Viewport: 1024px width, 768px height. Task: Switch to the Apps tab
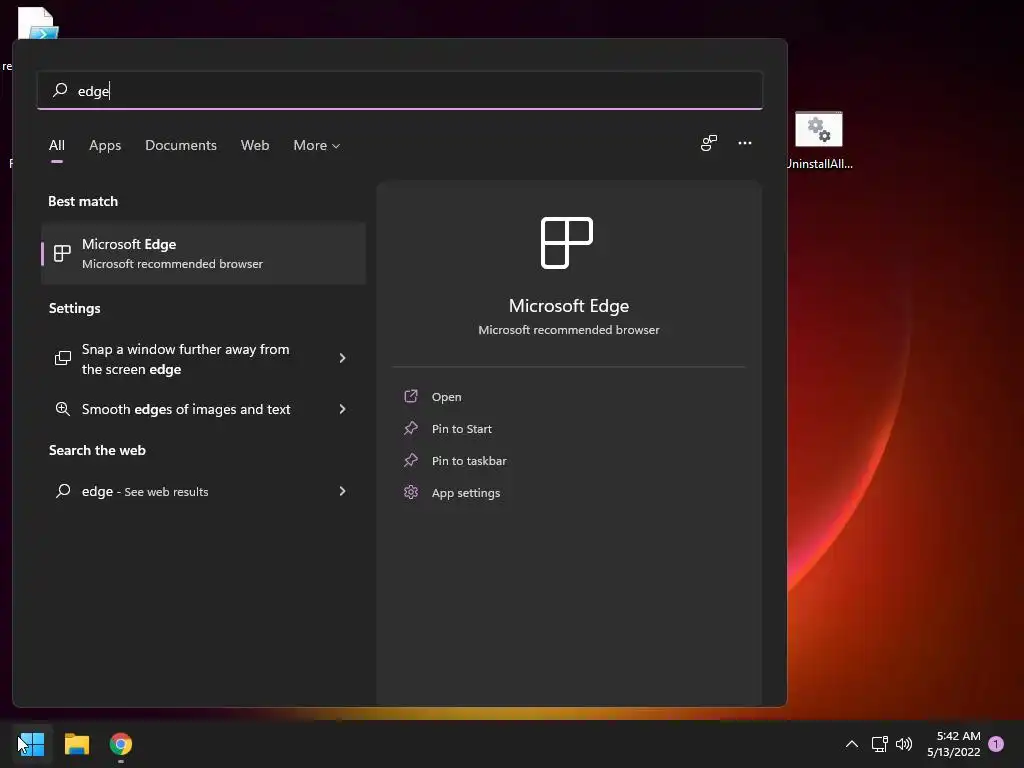[105, 145]
